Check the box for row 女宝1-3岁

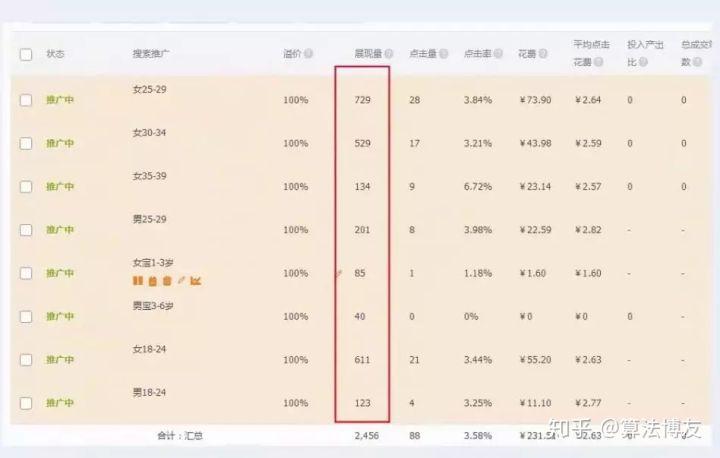pyautogui.click(x=26, y=273)
